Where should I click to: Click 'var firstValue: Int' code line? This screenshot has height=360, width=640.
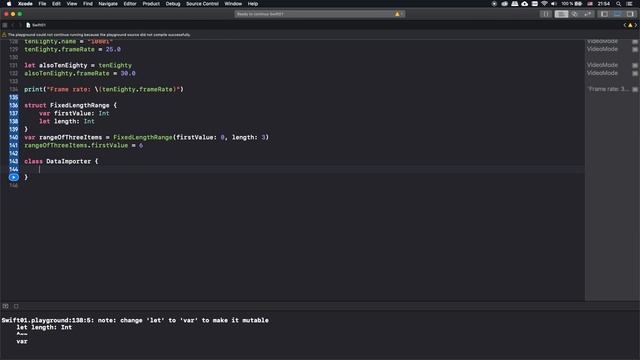(x=74, y=113)
